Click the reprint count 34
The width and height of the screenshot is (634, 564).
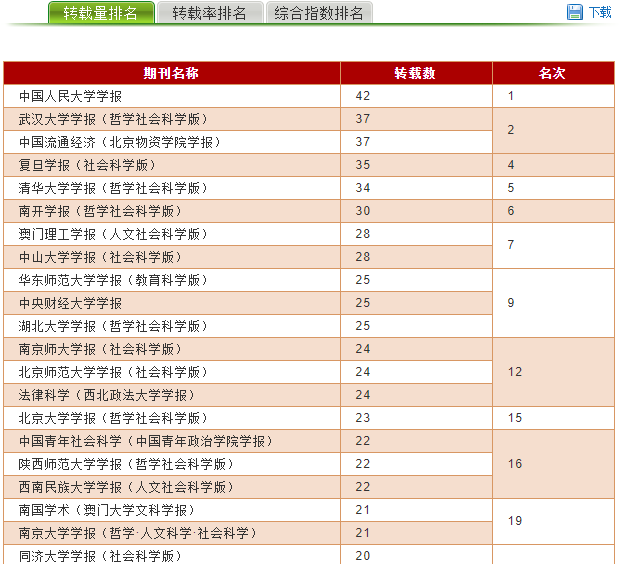(363, 188)
